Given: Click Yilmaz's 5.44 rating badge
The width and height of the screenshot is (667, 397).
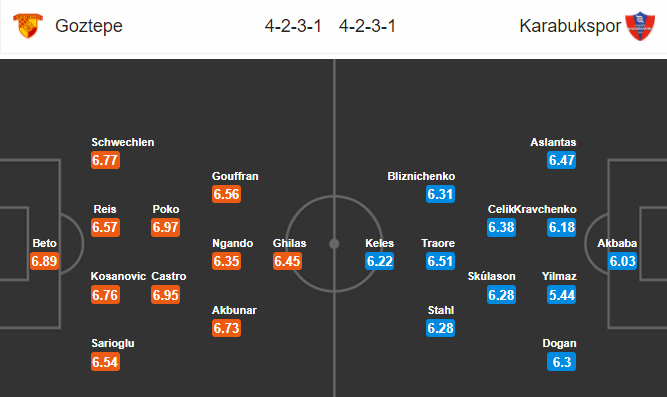Looking at the screenshot, I should [x=562, y=295].
